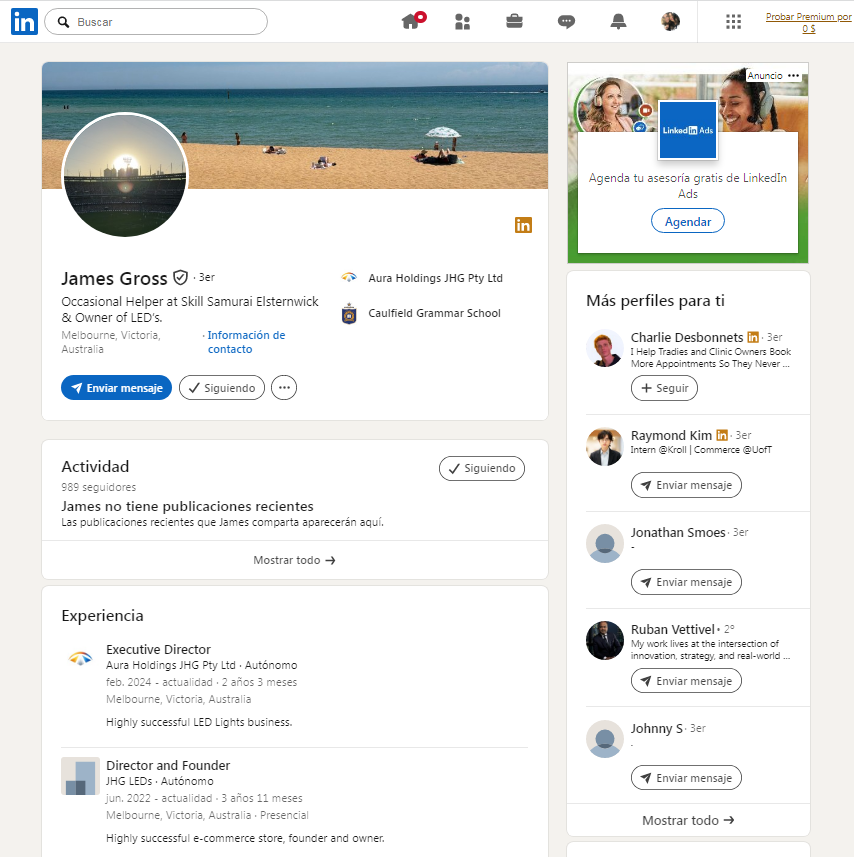
Task: Open the My Network icon
Action: [x=462, y=22]
